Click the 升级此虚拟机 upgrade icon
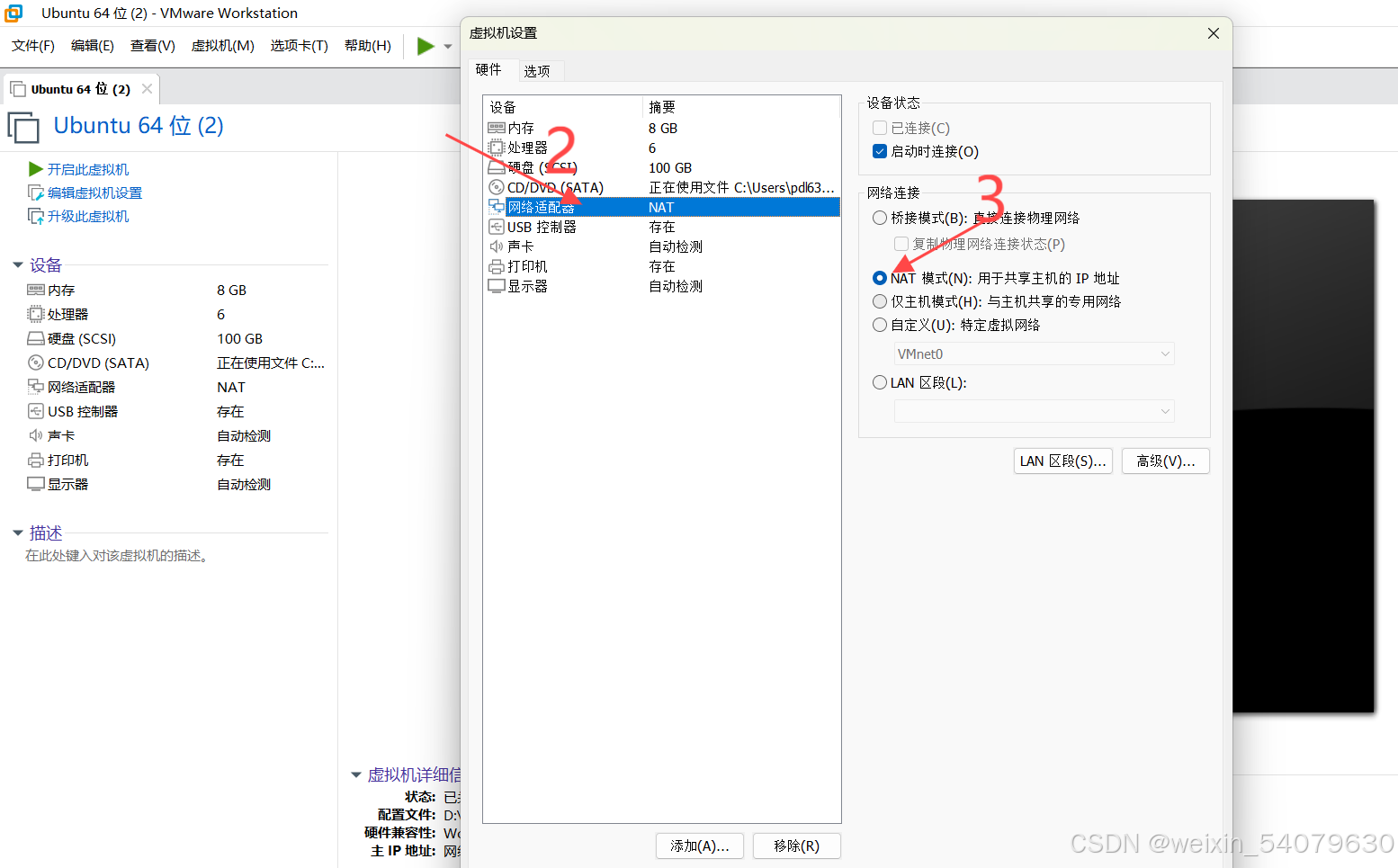This screenshot has height=868, width=1398. [36, 216]
